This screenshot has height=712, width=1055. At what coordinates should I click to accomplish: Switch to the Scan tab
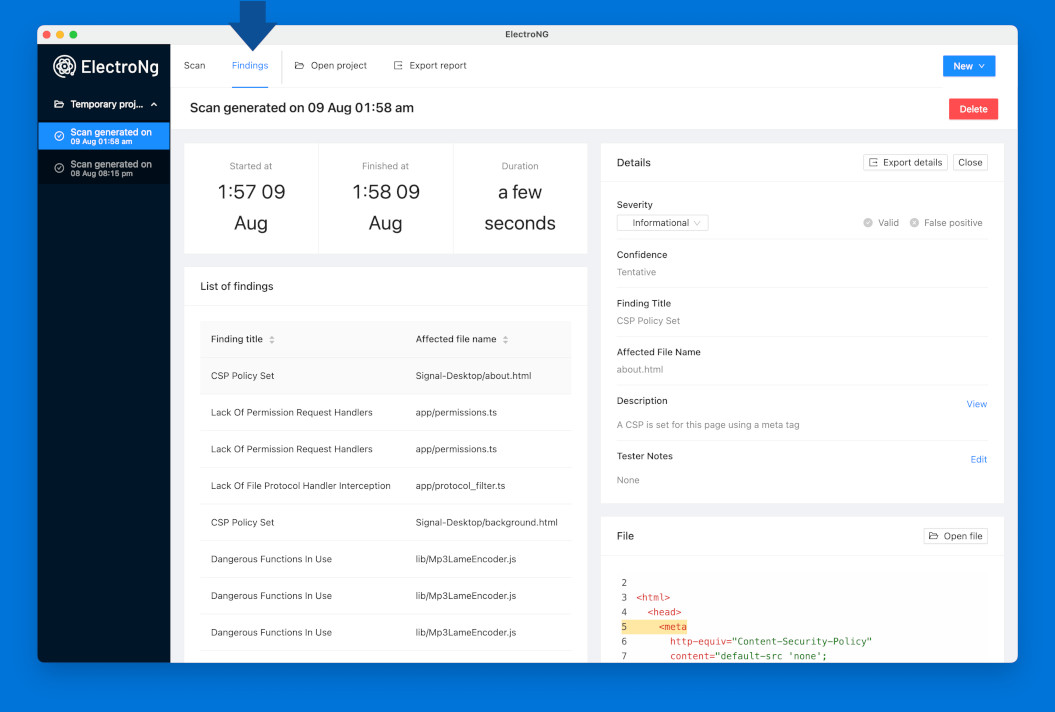click(x=194, y=65)
